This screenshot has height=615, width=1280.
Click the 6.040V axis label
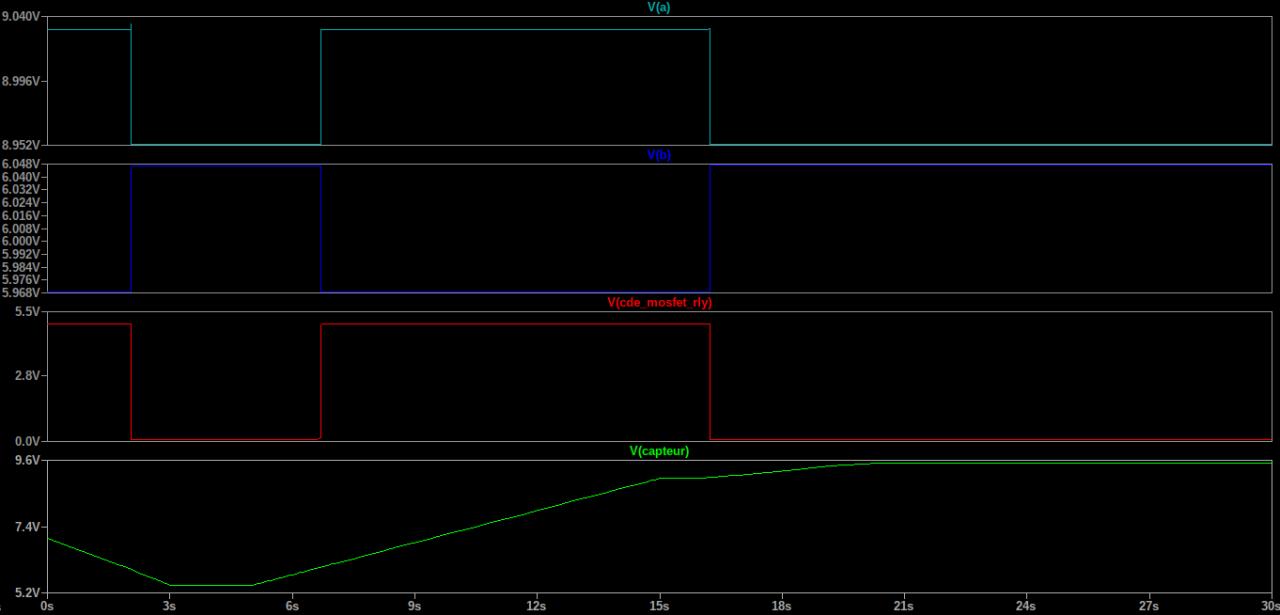pyautogui.click(x=20, y=177)
